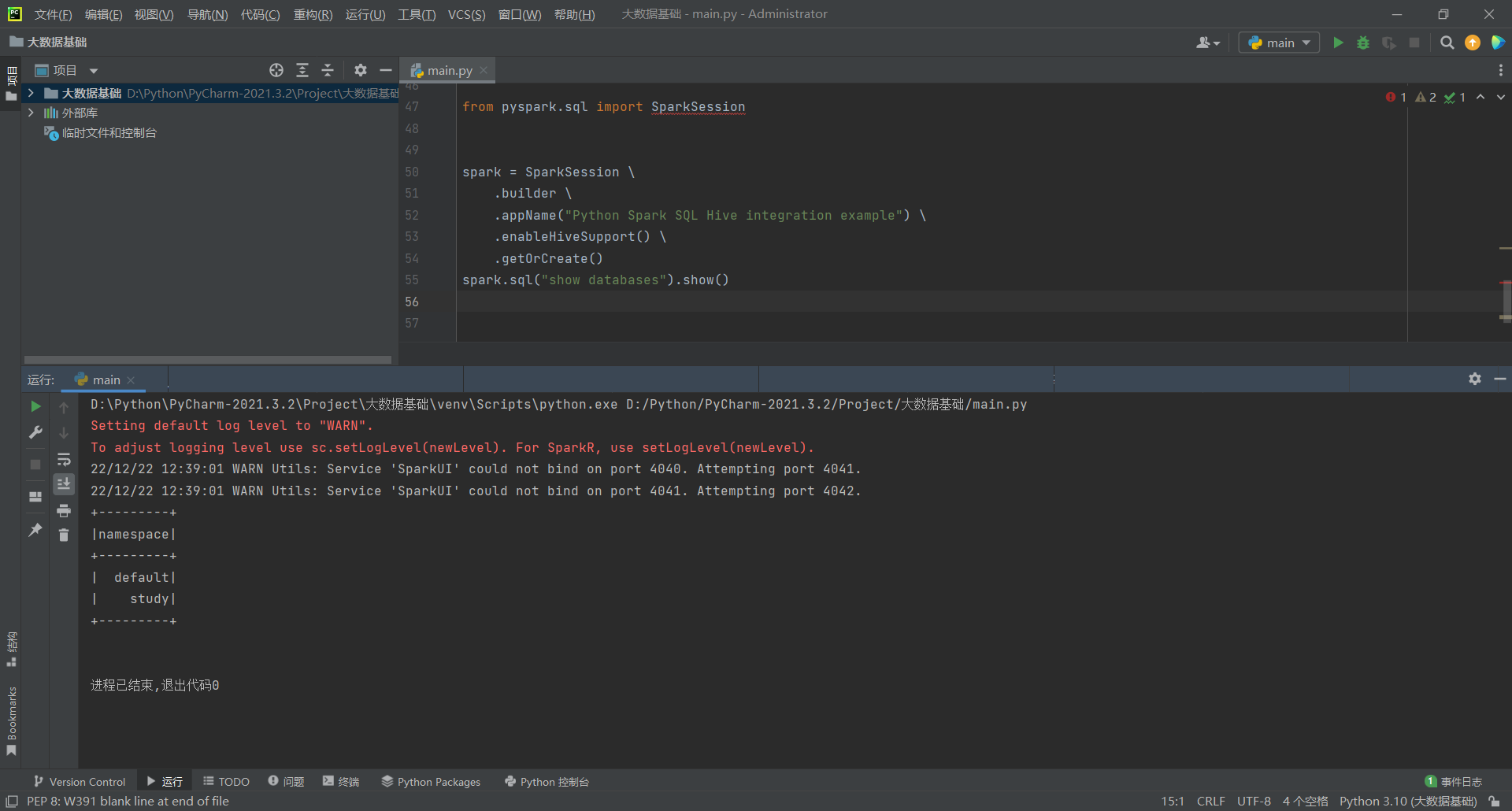The image size is (1512, 811).
Task: Open Search Everywhere magnifier icon
Action: [1447, 43]
